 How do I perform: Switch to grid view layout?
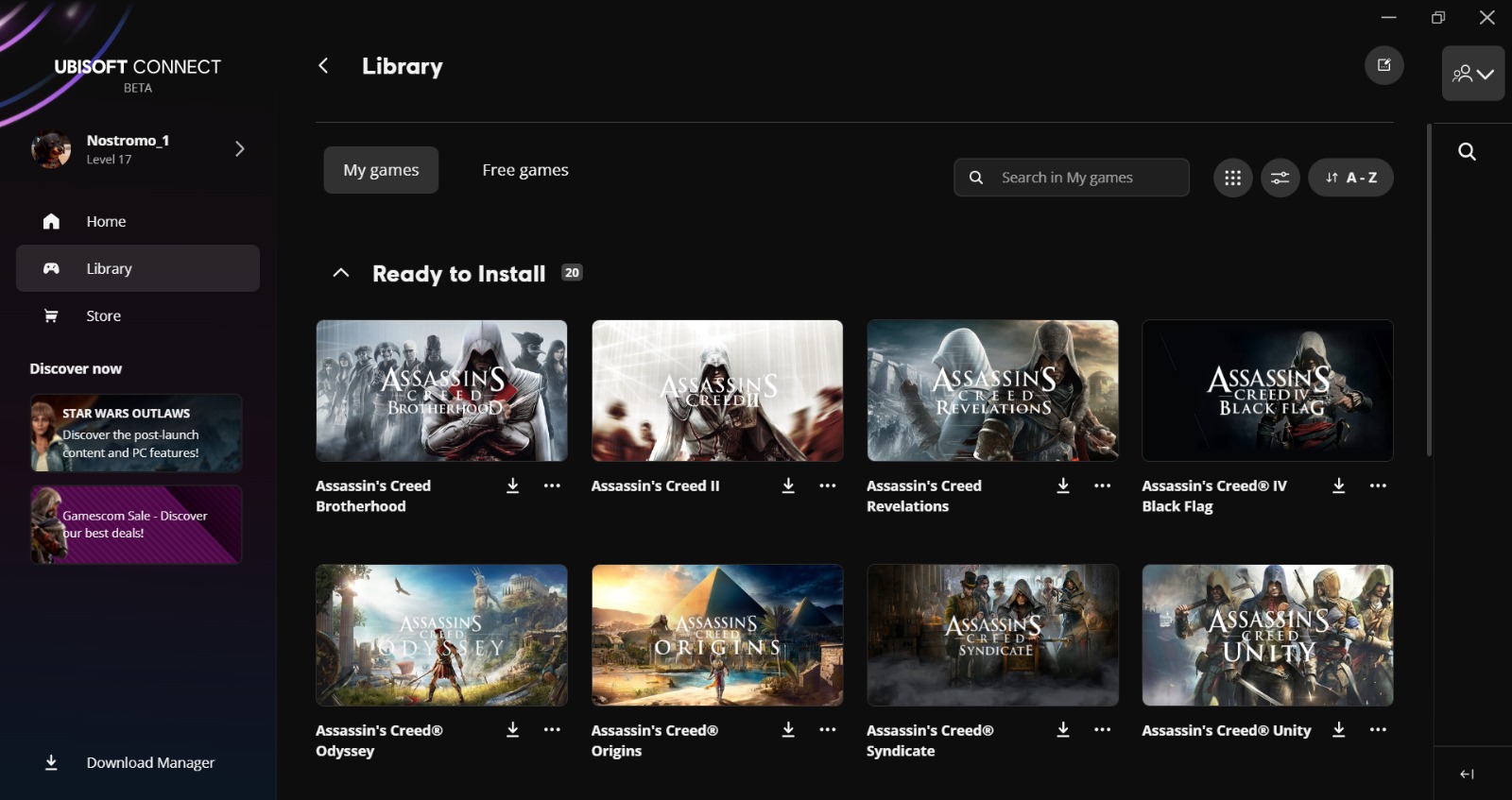[x=1233, y=178]
